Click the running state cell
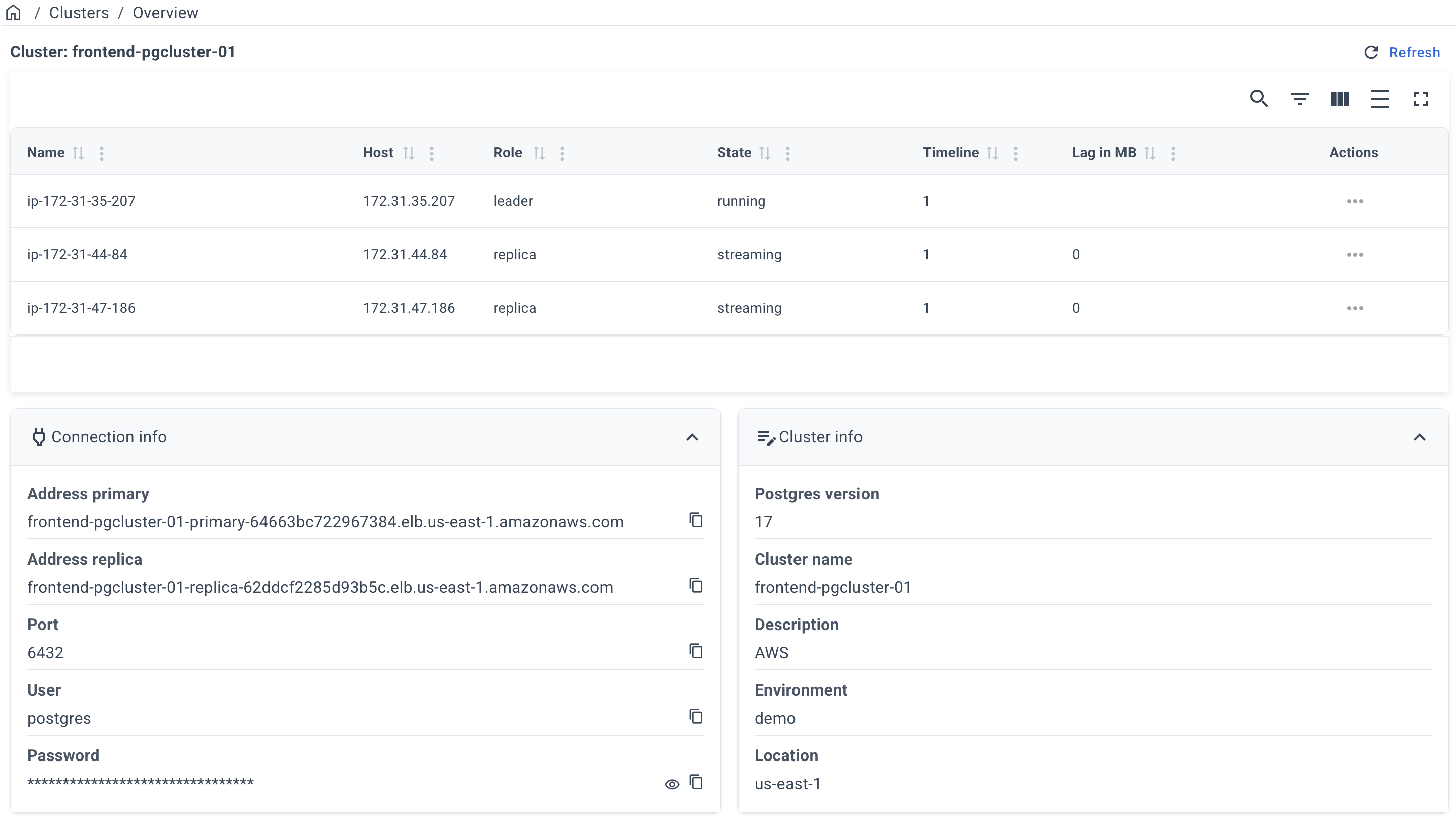Viewport: 1456px width, 829px height. pos(742,201)
